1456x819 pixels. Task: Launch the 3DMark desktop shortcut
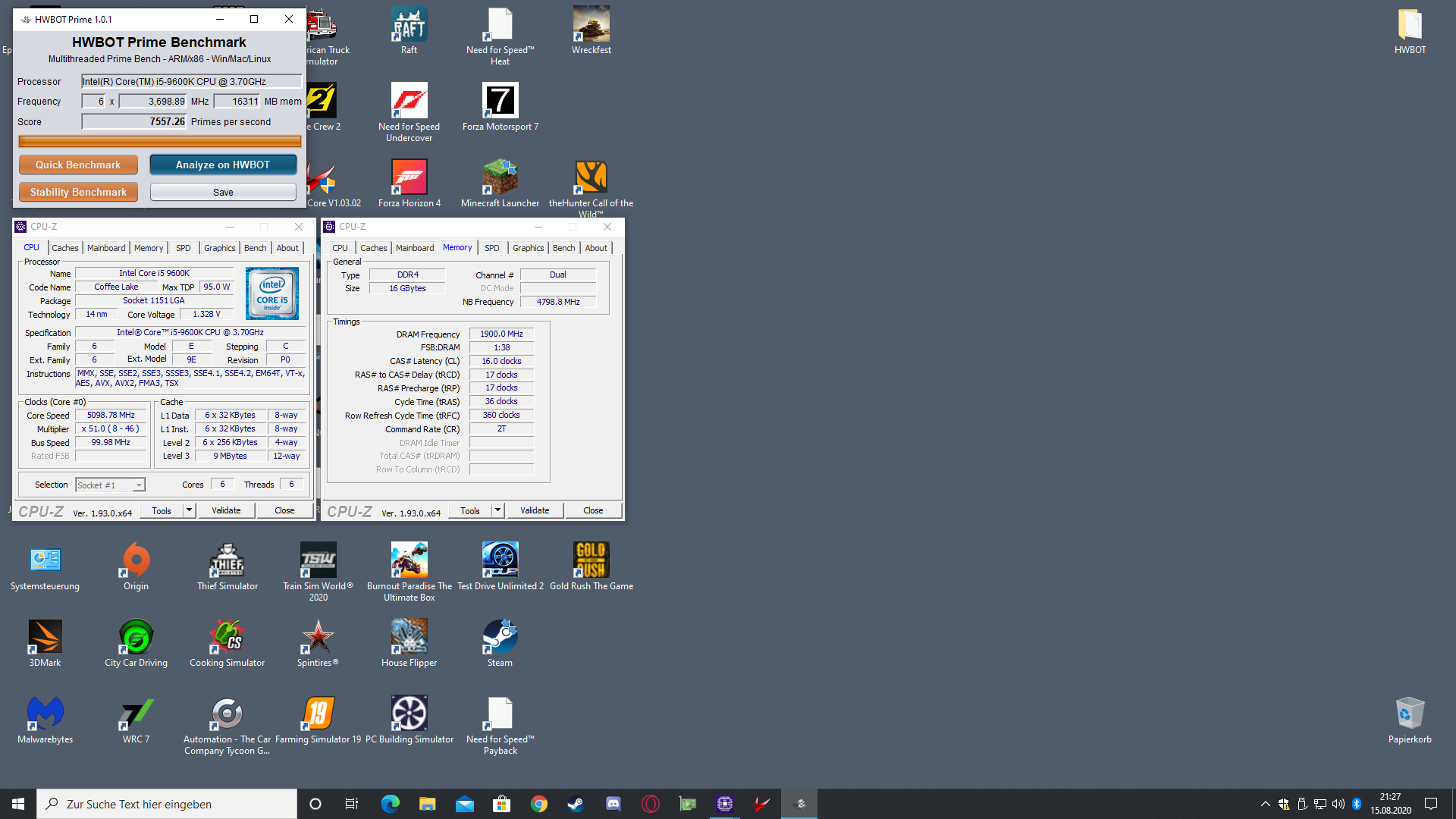[x=45, y=643]
